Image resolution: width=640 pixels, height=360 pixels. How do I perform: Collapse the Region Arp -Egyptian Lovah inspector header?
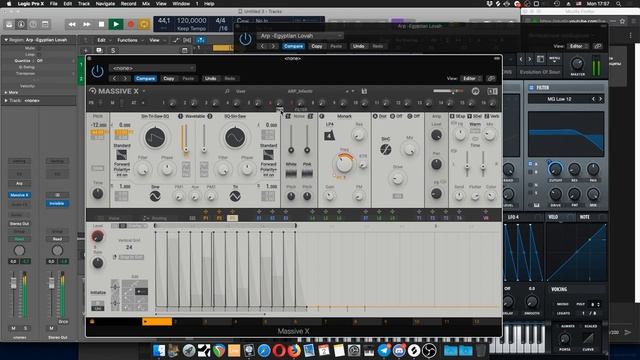click(6, 40)
